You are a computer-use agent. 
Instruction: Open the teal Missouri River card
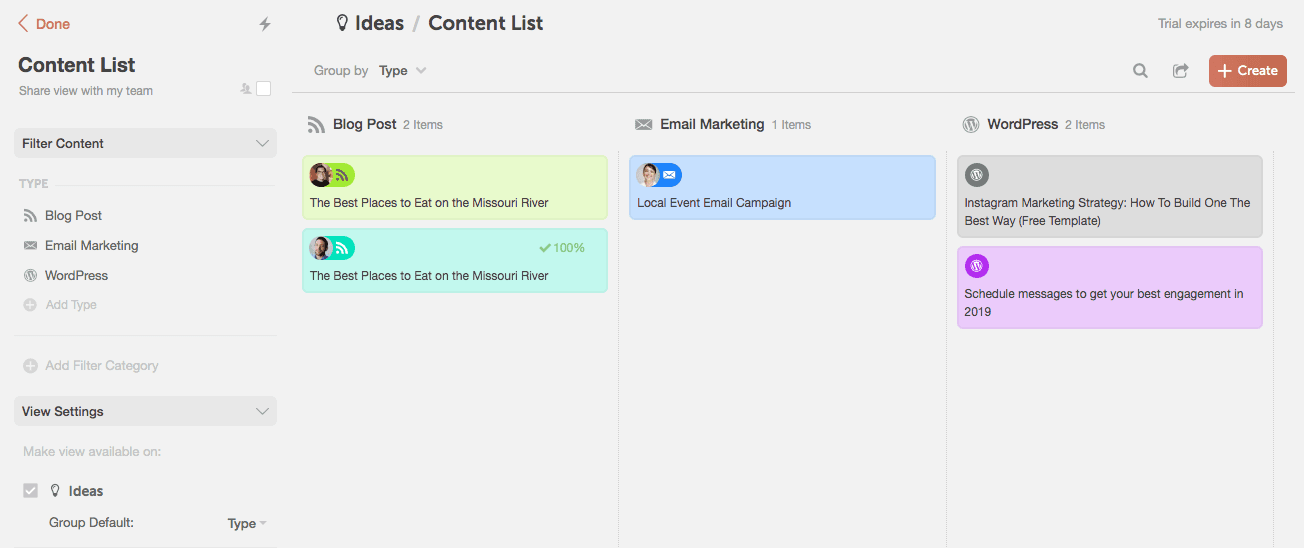point(455,260)
